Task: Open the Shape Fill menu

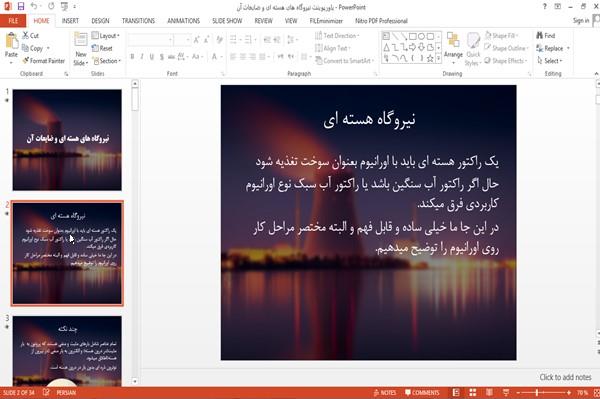Action: tap(501, 36)
